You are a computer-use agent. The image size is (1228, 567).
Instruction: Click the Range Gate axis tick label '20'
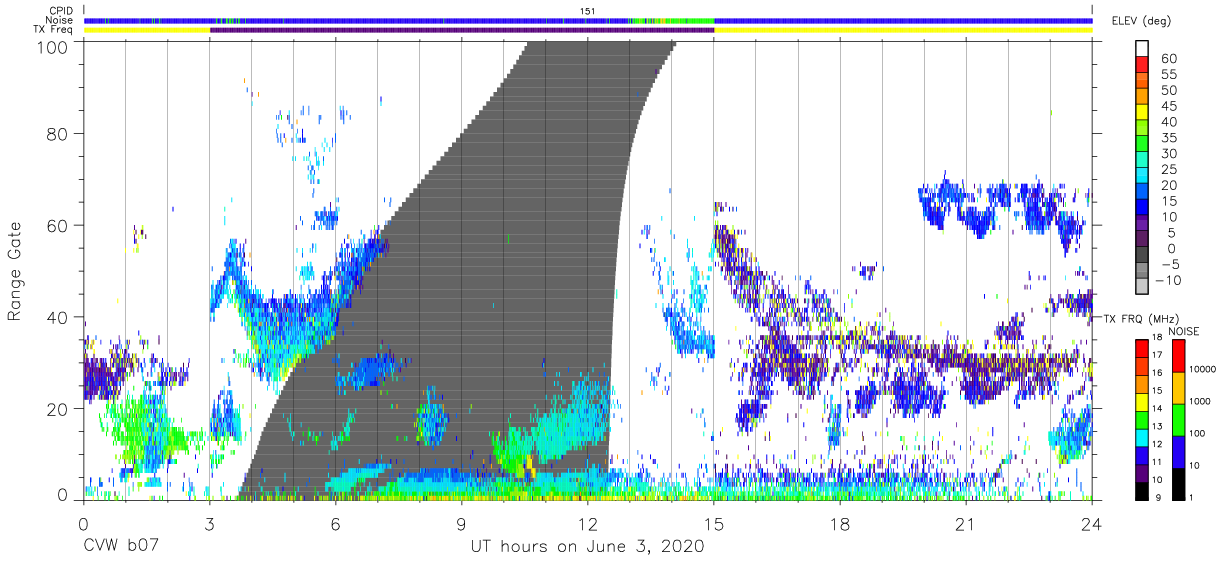[x=58, y=409]
